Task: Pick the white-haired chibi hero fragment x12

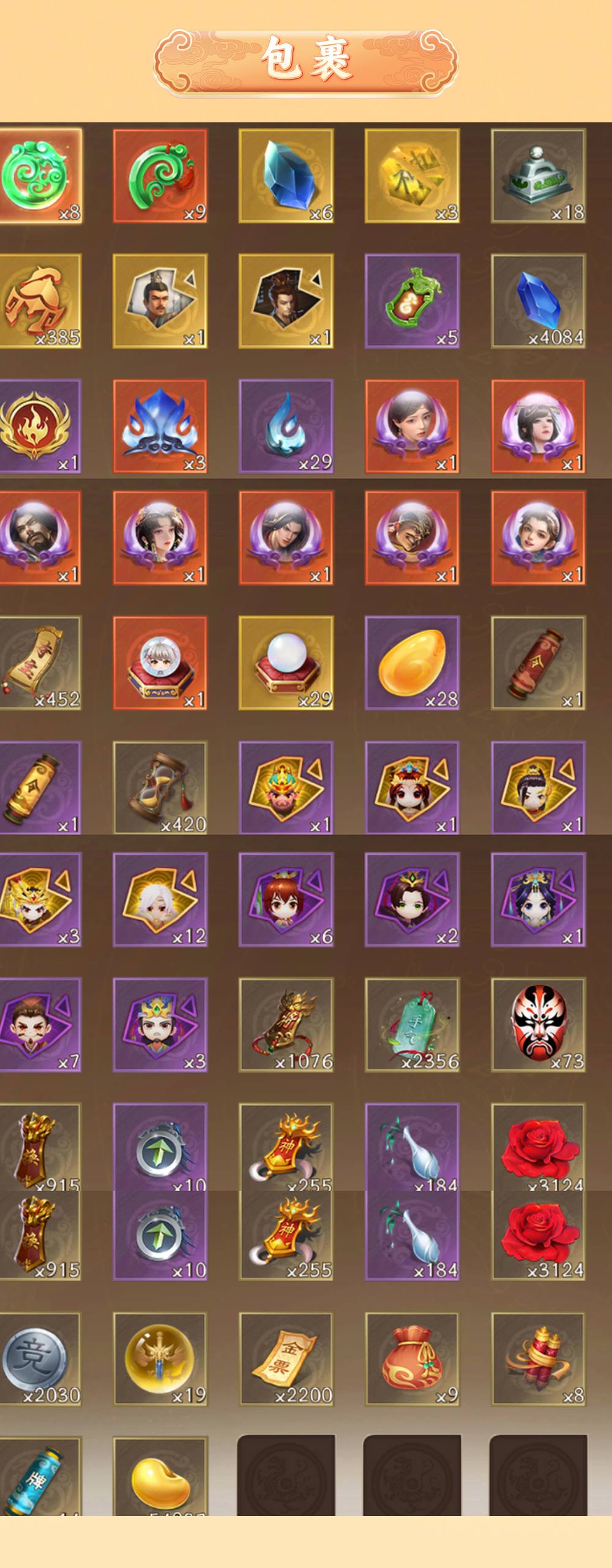Action: click(160, 899)
